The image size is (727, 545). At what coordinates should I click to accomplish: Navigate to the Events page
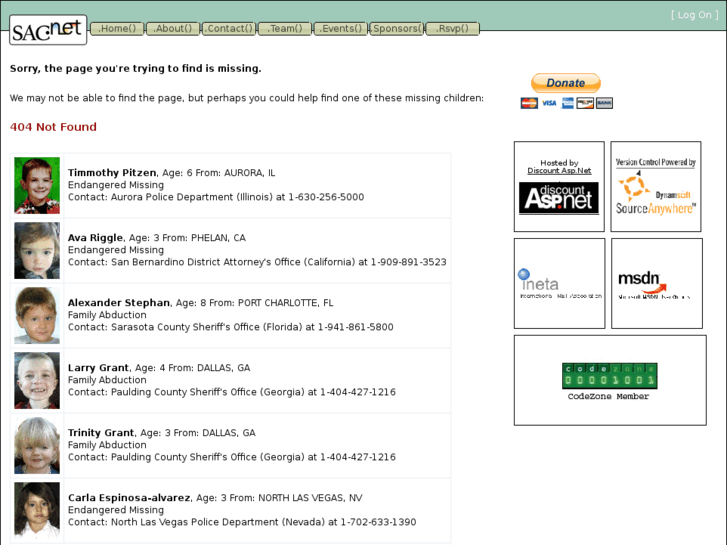click(341, 29)
